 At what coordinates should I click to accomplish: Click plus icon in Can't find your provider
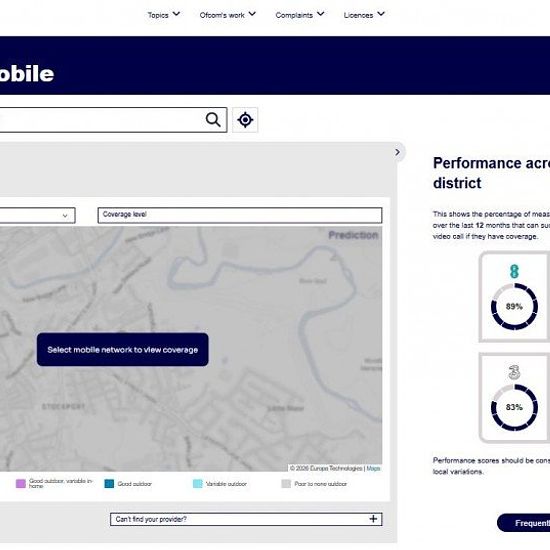click(373, 519)
